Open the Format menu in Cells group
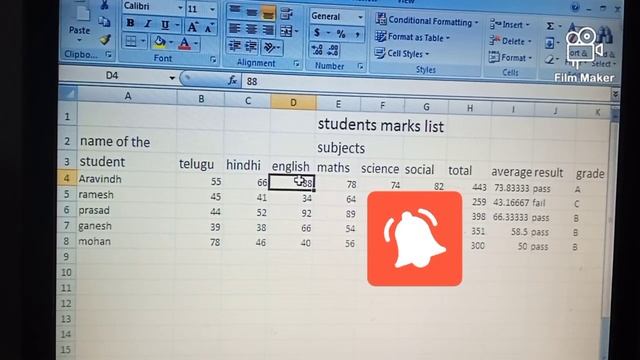Screen dimensions: 640x360 [x=511, y=58]
